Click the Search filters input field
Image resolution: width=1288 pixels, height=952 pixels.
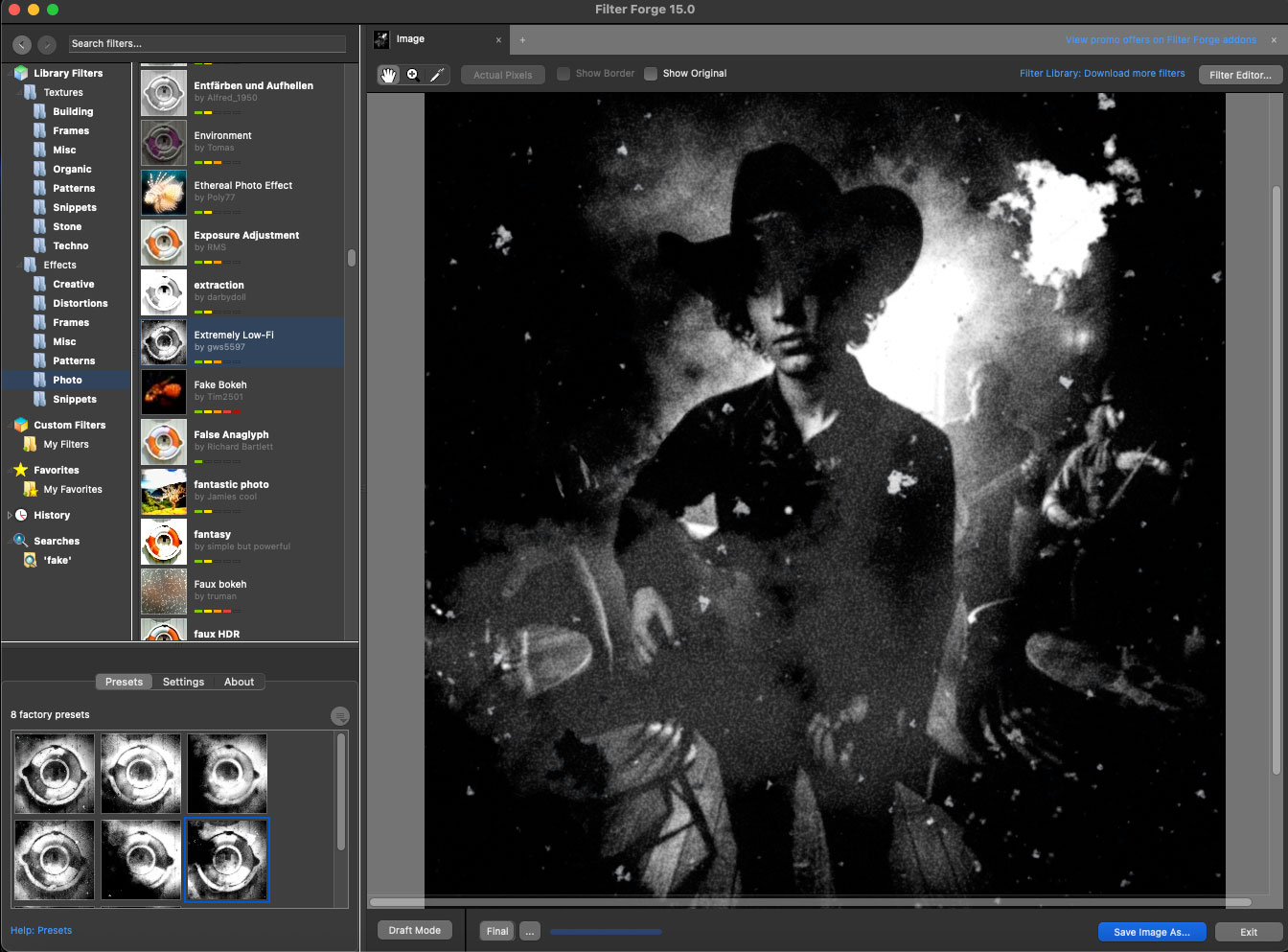pyautogui.click(x=207, y=44)
